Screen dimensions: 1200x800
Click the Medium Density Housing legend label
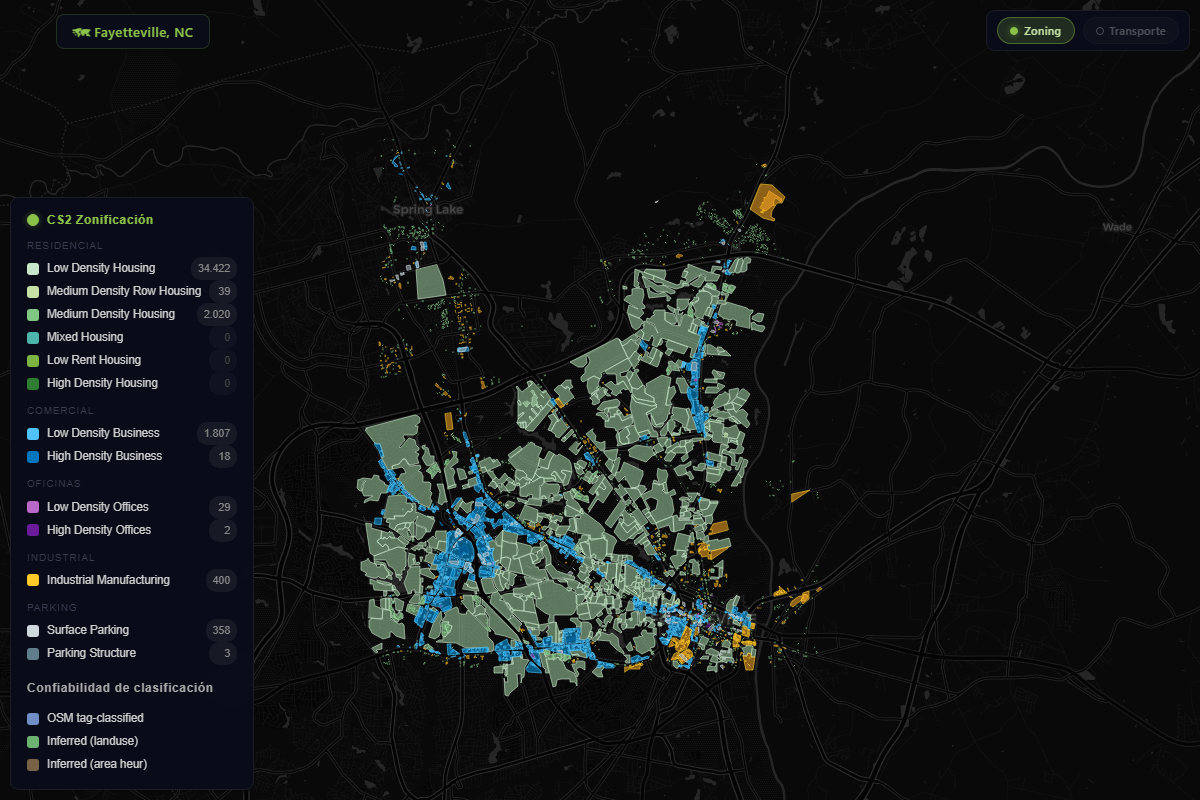click(x=111, y=314)
